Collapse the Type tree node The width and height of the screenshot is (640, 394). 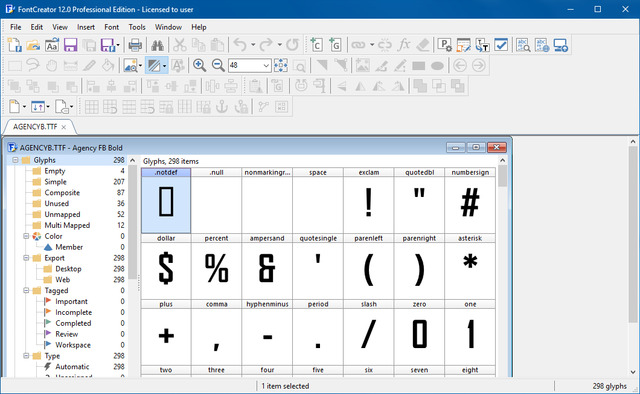click(x=26, y=356)
